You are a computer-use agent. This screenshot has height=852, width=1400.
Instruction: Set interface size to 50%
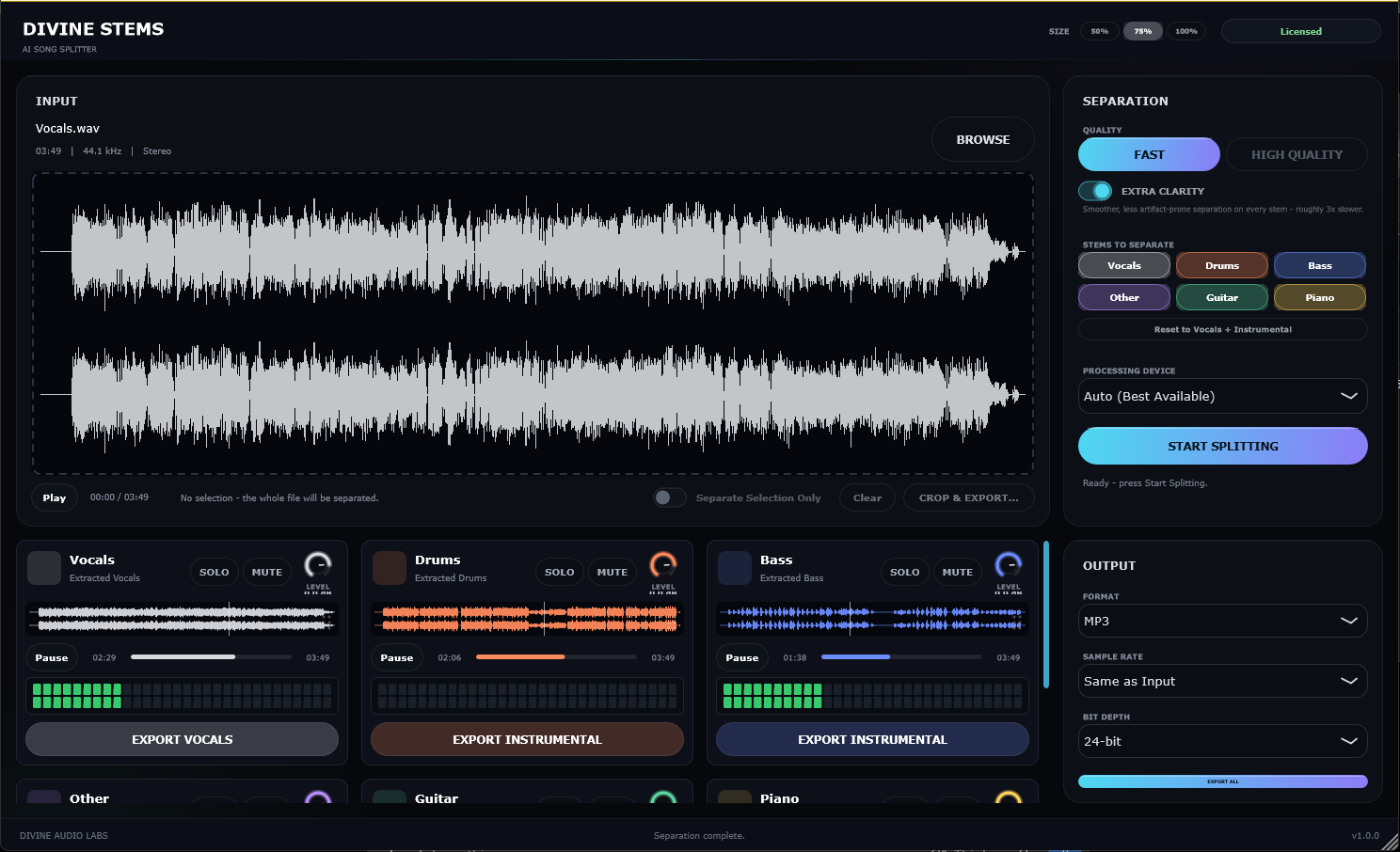coord(1100,31)
